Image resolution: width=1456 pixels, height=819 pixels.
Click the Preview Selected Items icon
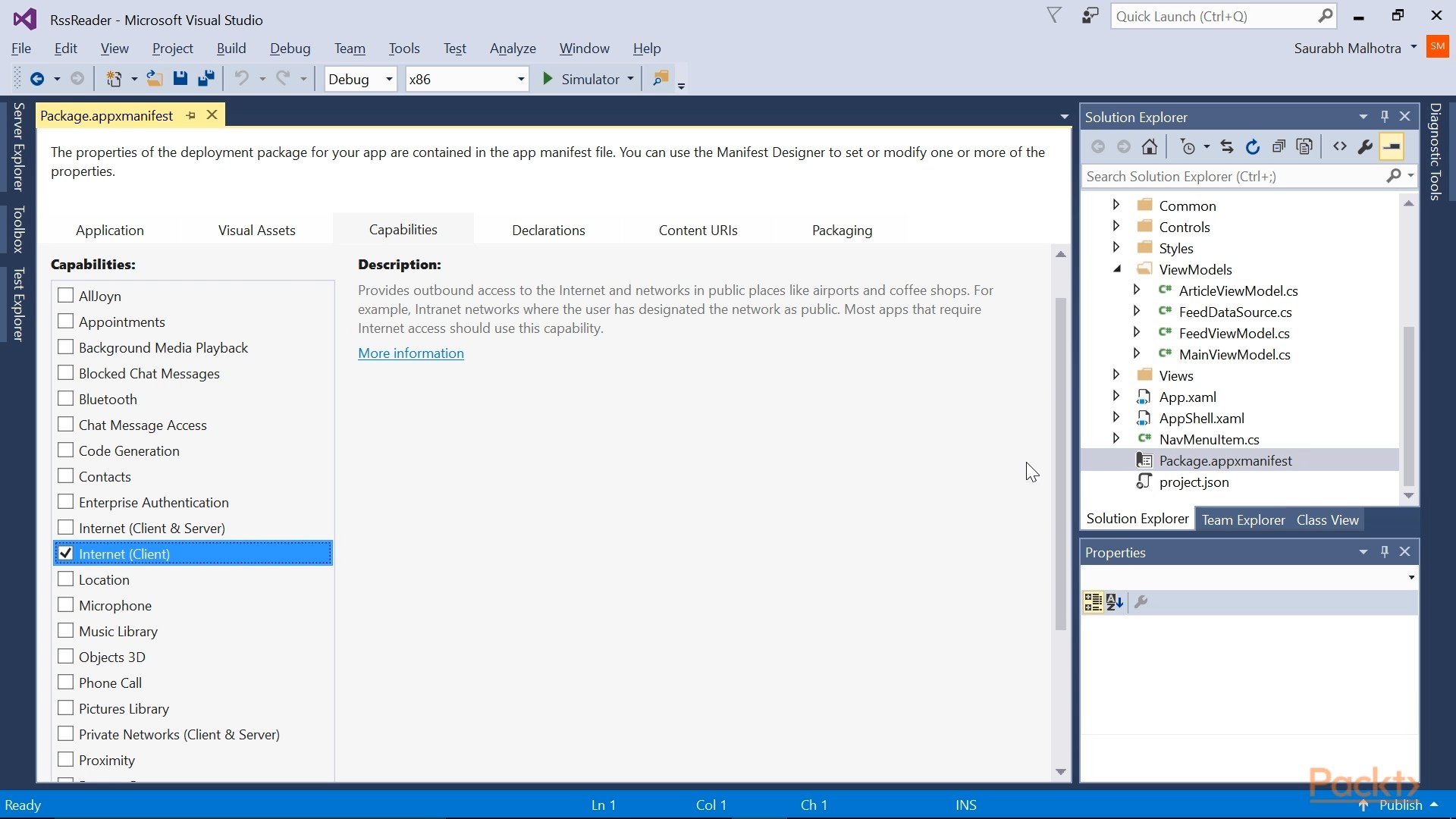pyautogui.click(x=1392, y=147)
